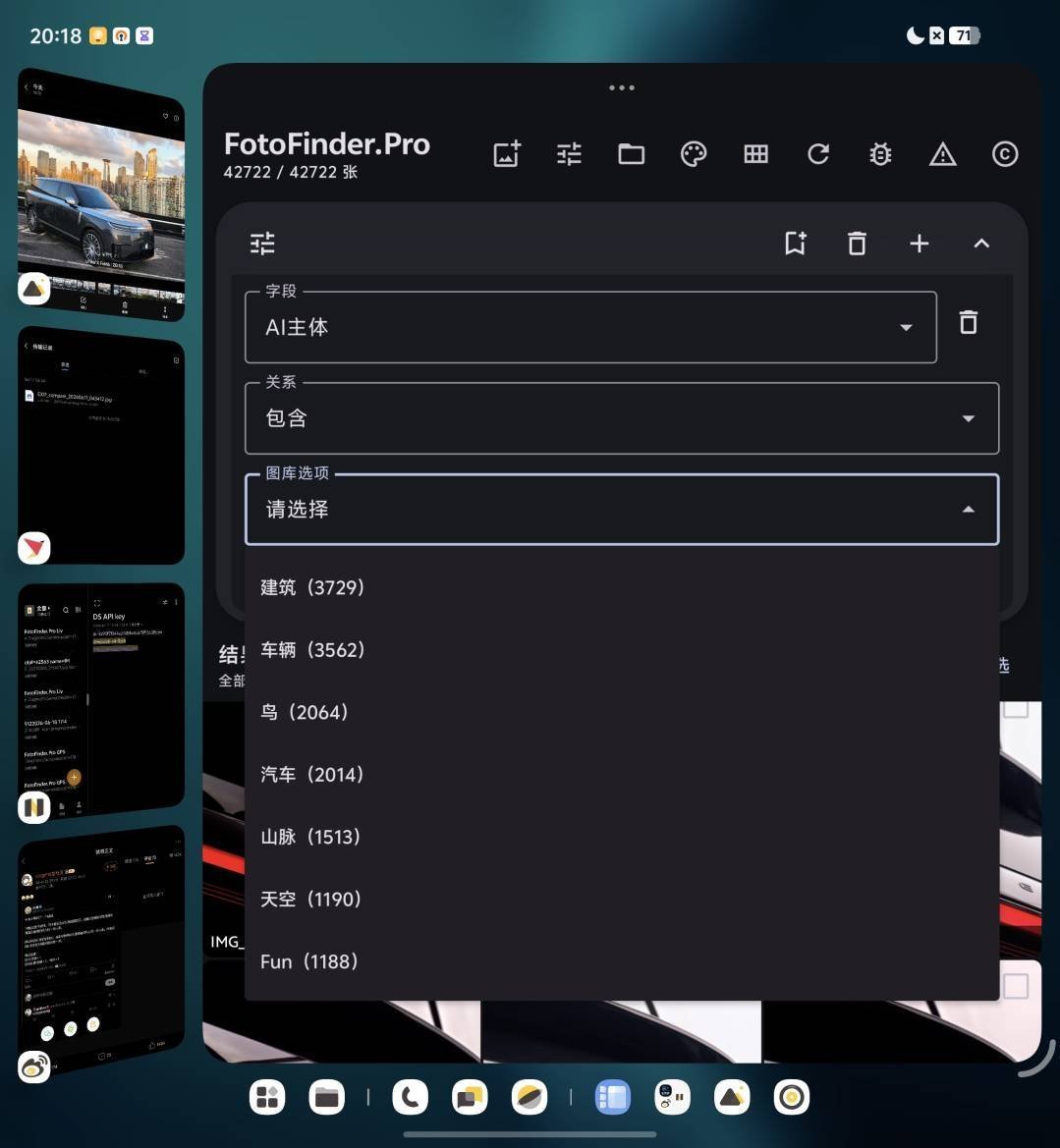This screenshot has height=1148, width=1060.
Task: Pick 天空（1190）option
Action: coord(622,899)
